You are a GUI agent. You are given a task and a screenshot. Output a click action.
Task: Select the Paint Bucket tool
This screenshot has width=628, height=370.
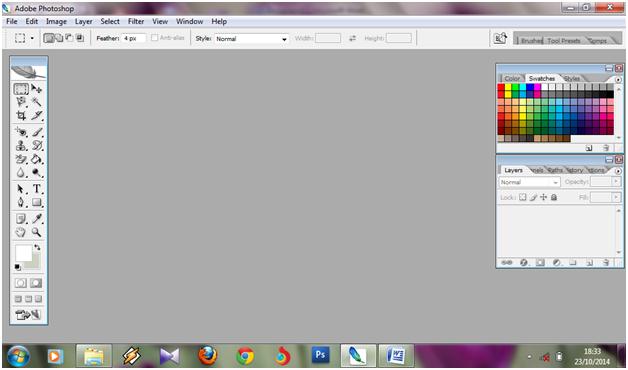click(x=36, y=159)
